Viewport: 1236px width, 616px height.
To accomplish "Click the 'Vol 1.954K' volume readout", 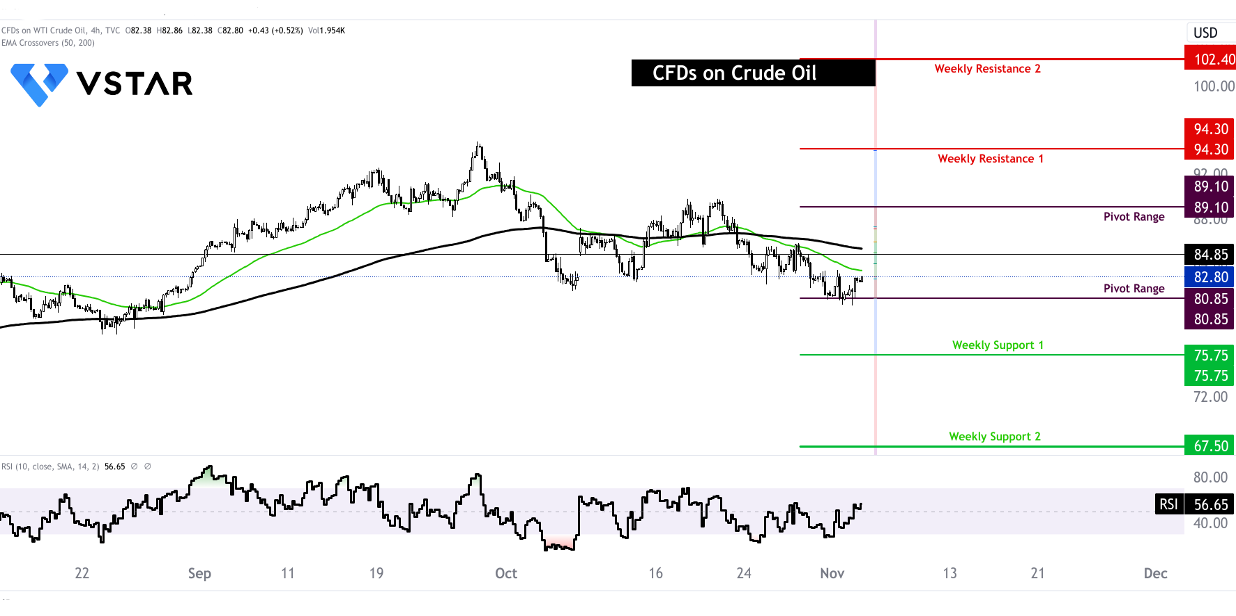I will 326,31.
